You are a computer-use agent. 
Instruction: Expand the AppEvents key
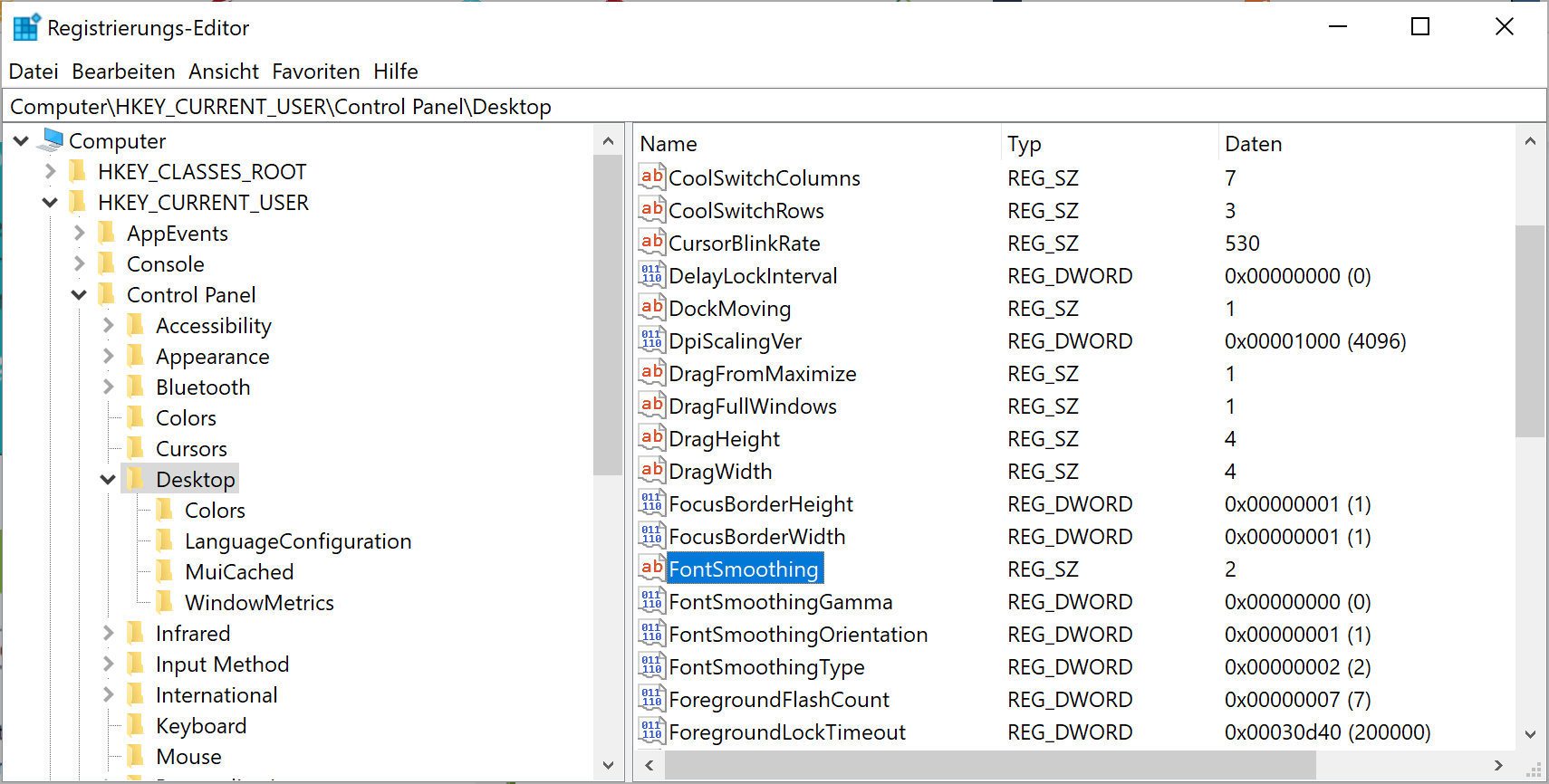pyautogui.click(x=79, y=233)
